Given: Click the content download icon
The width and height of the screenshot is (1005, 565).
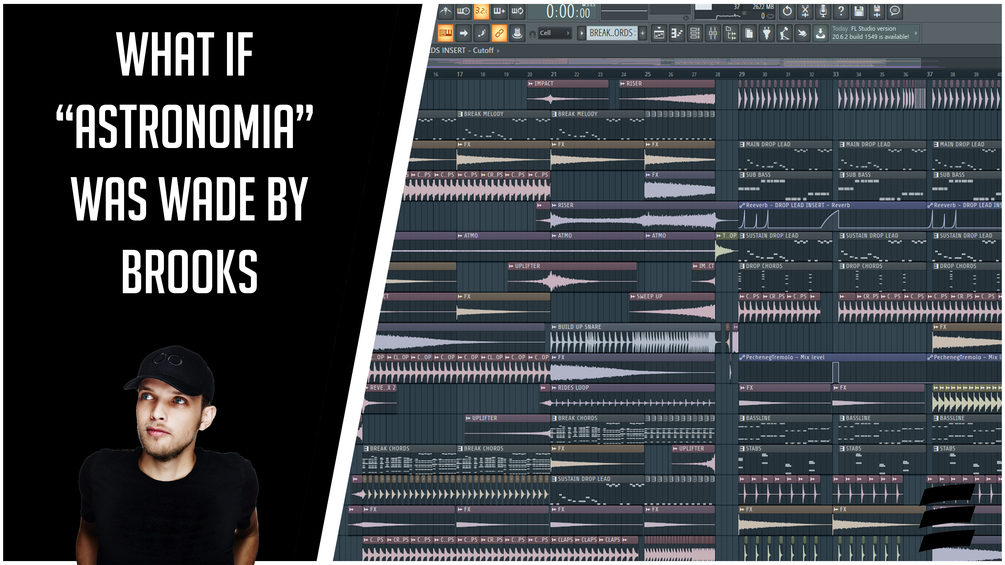Looking at the screenshot, I should point(820,33).
